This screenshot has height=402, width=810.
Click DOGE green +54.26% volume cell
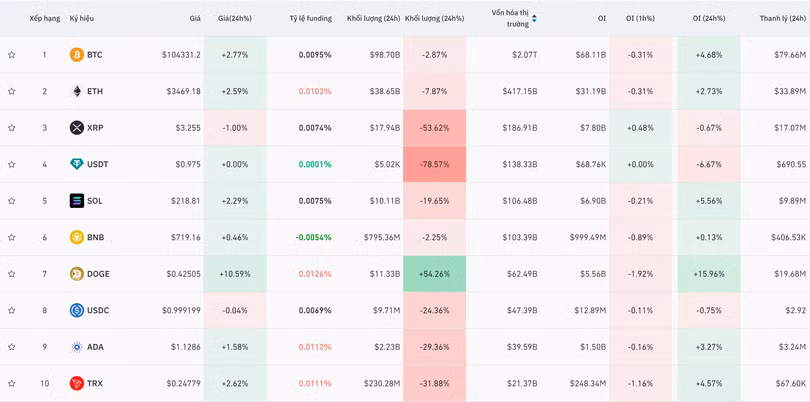434,274
